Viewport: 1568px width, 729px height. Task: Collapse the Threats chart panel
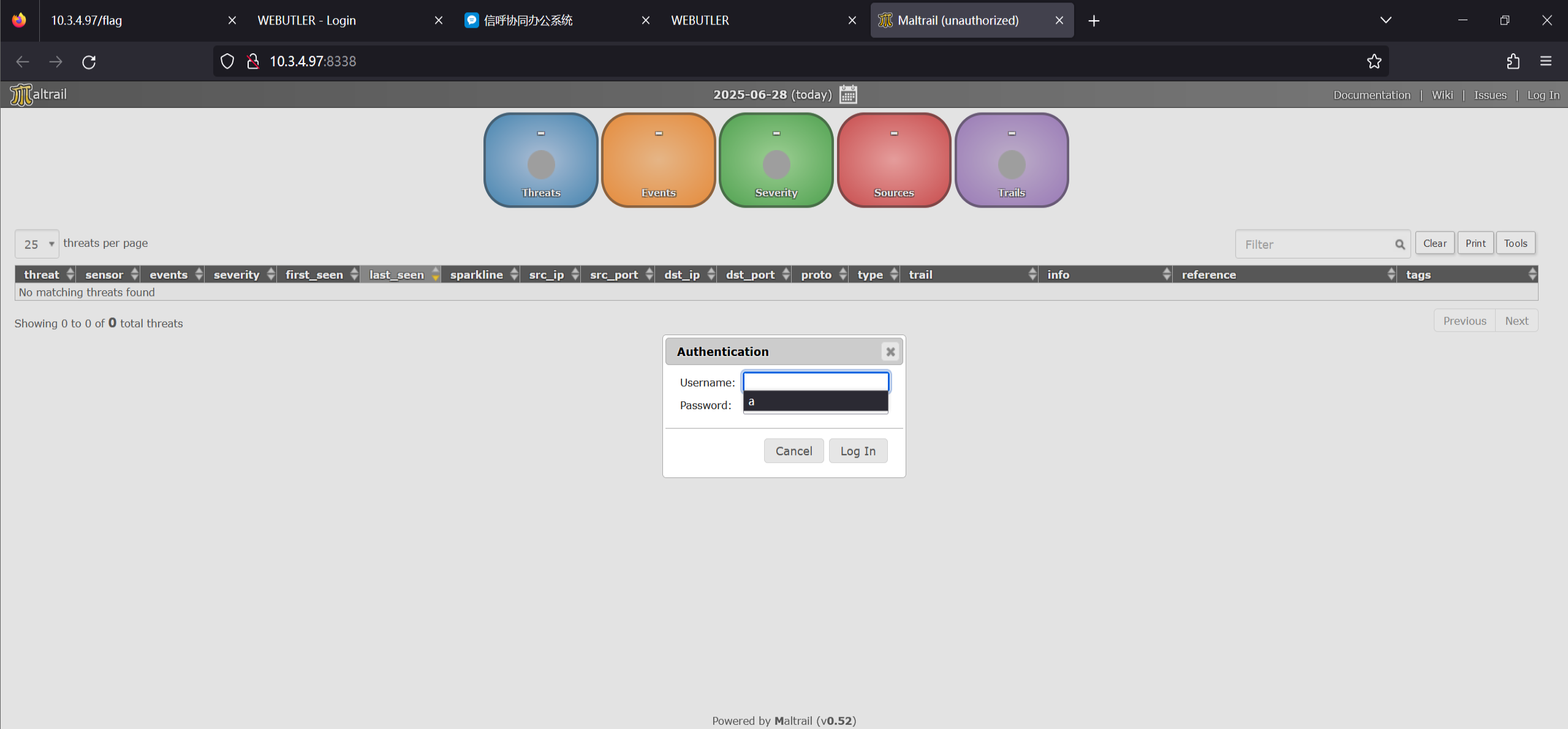click(540, 133)
